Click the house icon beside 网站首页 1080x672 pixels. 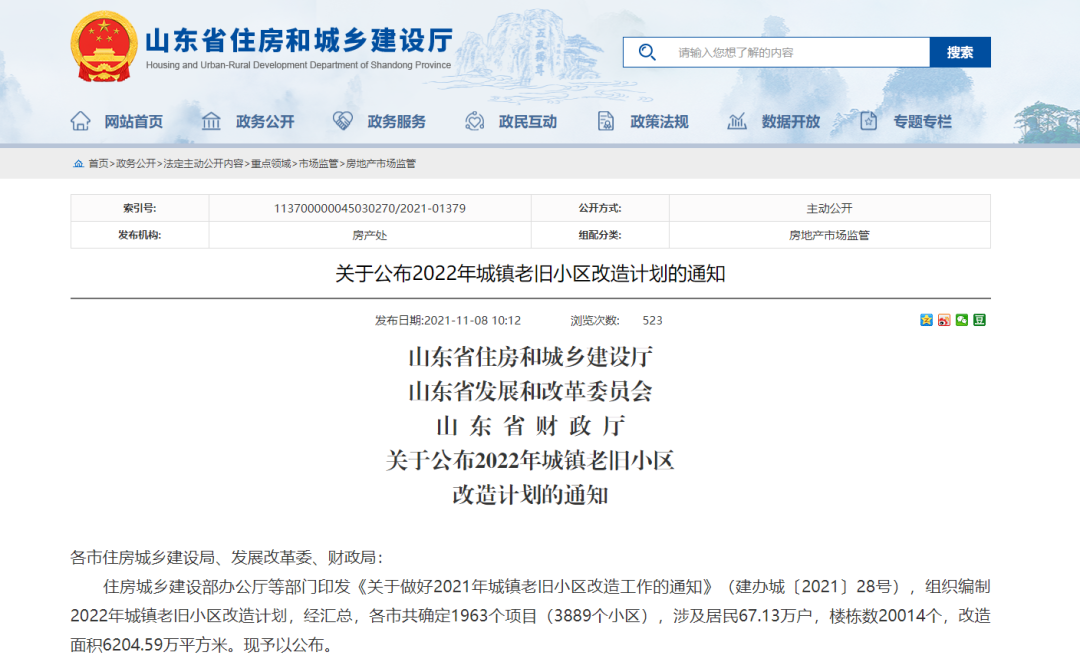point(81,121)
